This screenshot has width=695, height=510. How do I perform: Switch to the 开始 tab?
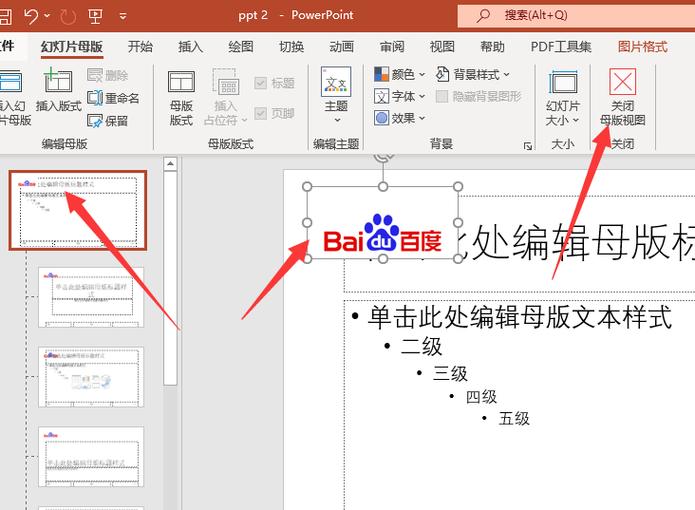[140, 47]
